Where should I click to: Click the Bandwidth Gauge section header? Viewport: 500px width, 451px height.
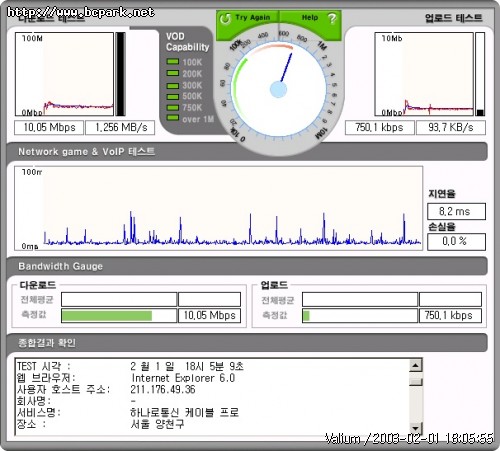click(247, 266)
